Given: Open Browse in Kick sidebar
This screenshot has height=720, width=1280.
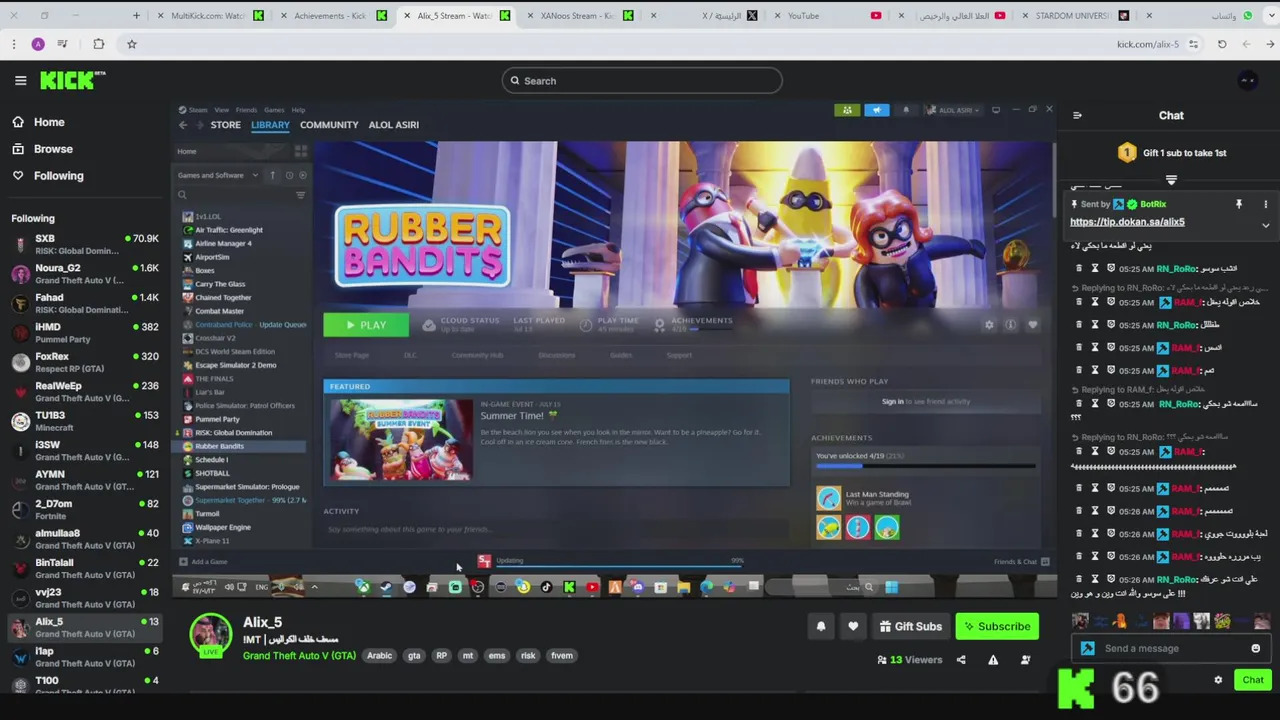Looking at the screenshot, I should click(x=42, y=149).
